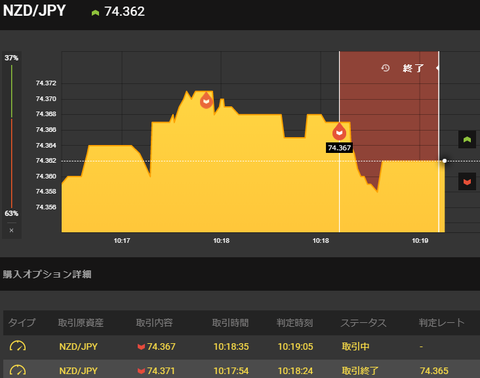Click the gauge type icon in 取引終了 row
The width and height of the screenshot is (480, 378).
[18, 370]
